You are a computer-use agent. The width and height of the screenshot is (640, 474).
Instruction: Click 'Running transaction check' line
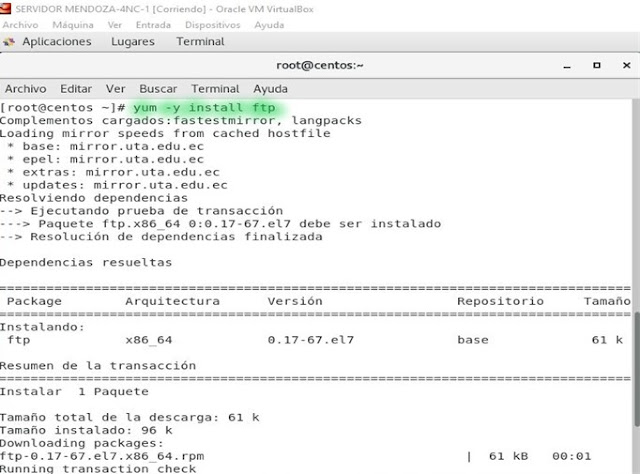98,469
